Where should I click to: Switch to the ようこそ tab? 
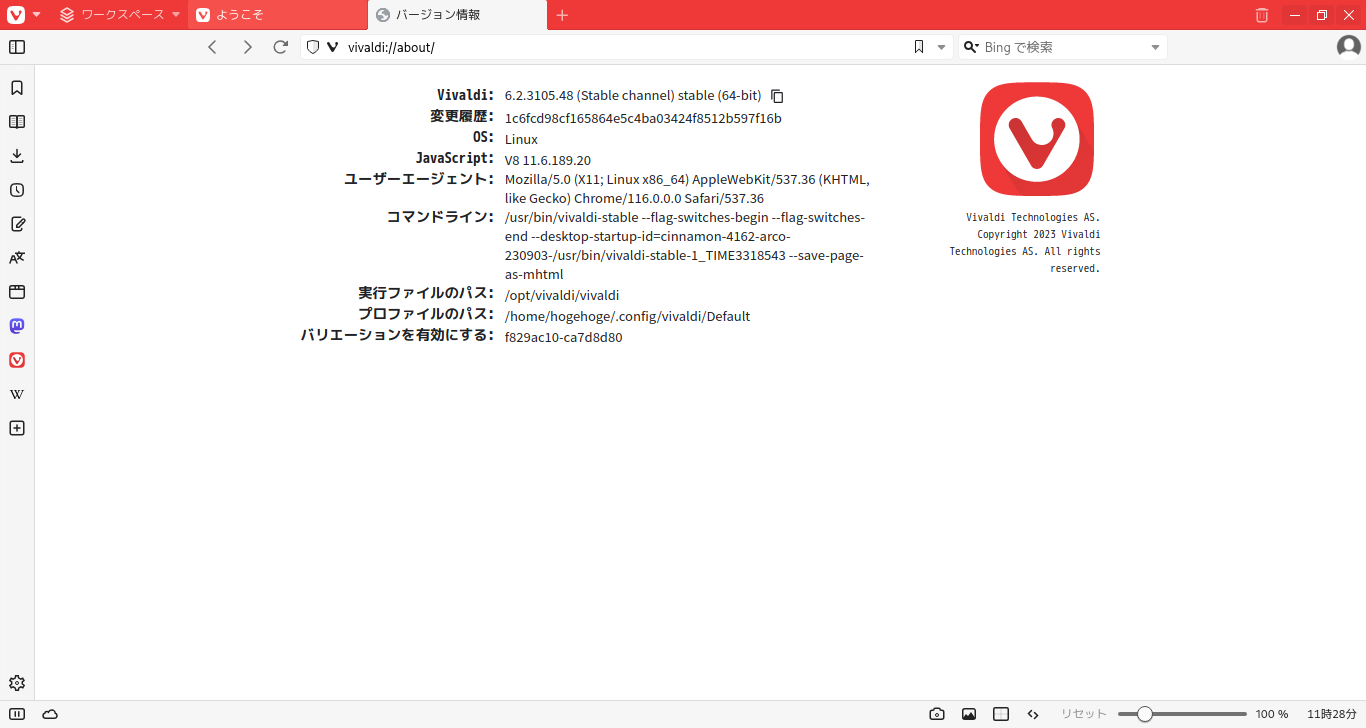(278, 15)
